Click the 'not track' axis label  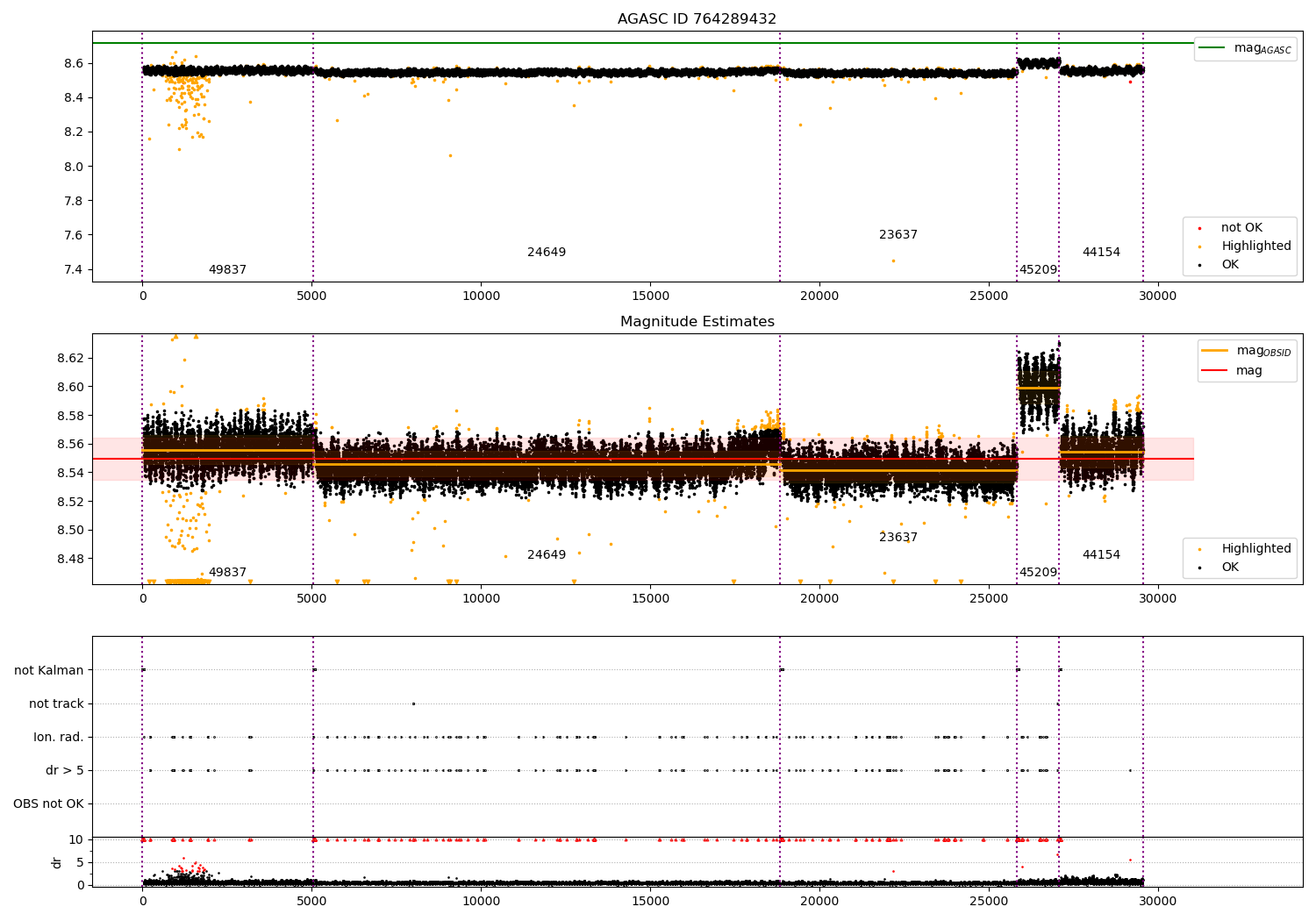click(56, 704)
